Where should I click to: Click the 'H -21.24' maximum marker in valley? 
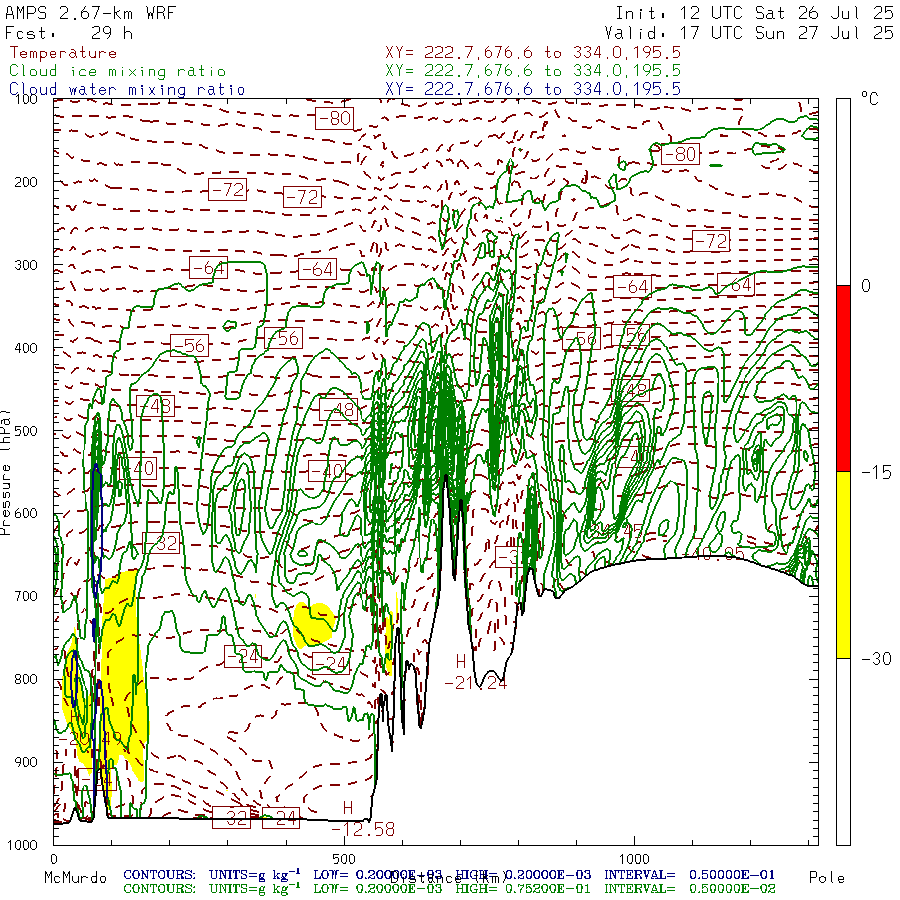coord(476,673)
